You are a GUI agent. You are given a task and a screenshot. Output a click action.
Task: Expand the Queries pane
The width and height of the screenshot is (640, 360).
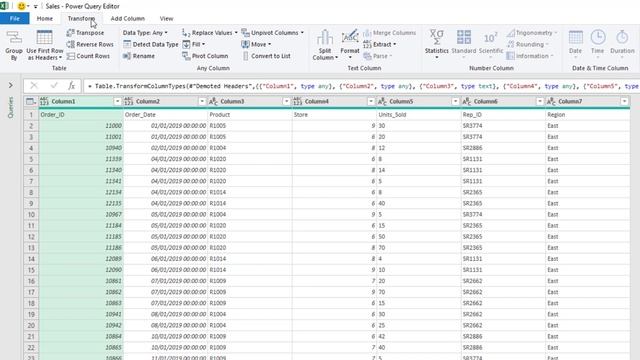(11, 85)
